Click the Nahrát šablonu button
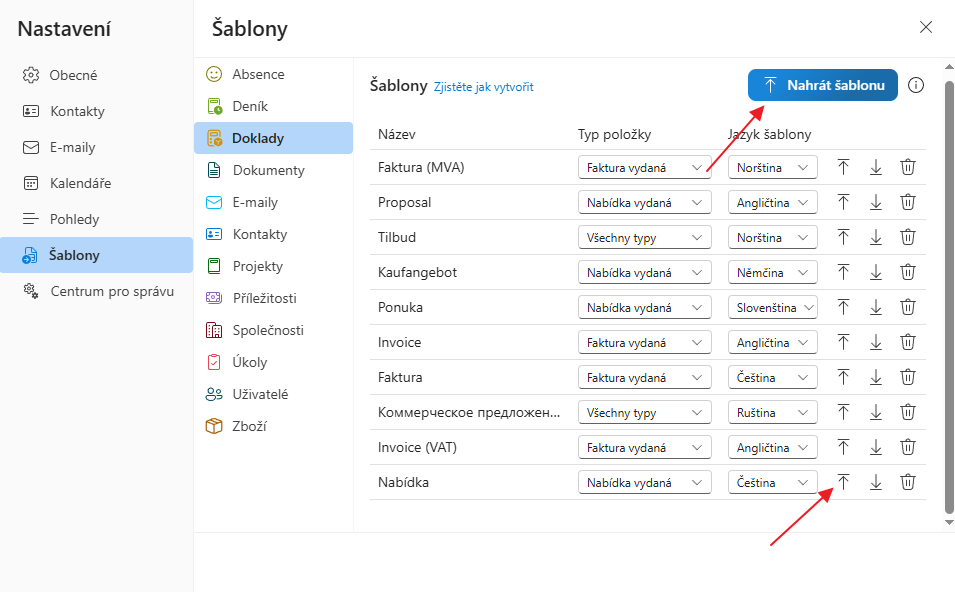 (x=822, y=86)
